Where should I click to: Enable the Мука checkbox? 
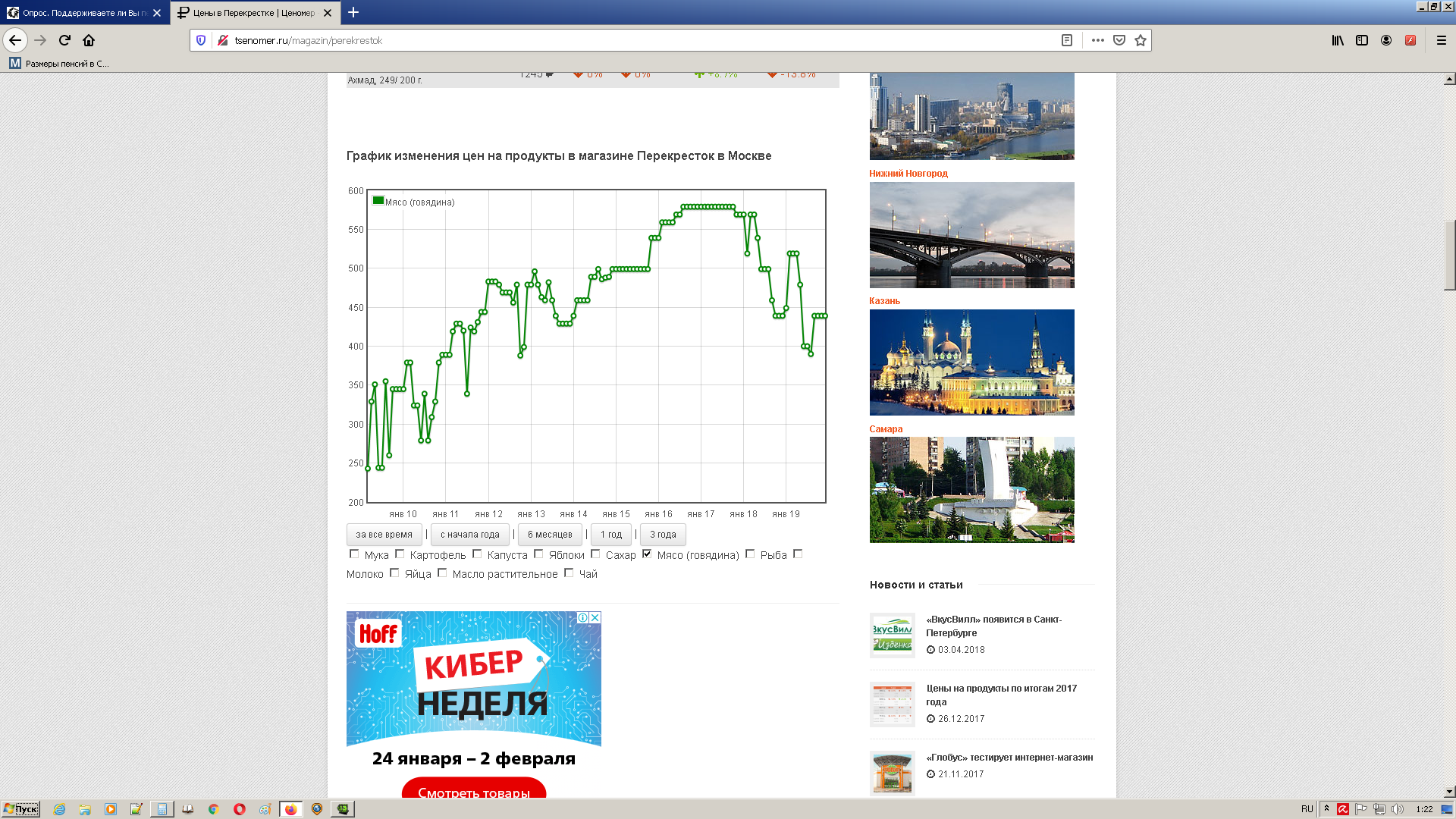[x=354, y=554]
